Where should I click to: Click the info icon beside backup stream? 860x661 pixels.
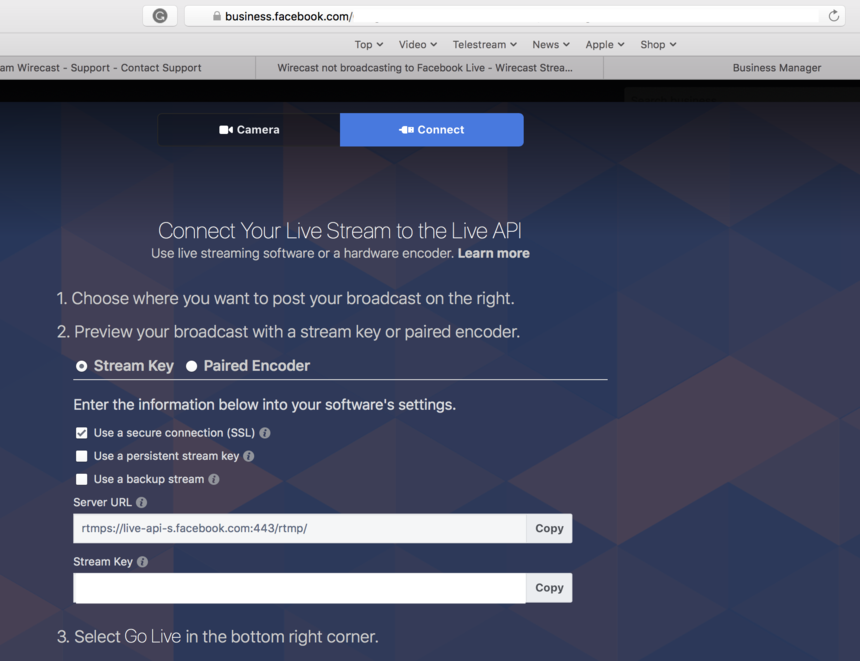coord(214,479)
